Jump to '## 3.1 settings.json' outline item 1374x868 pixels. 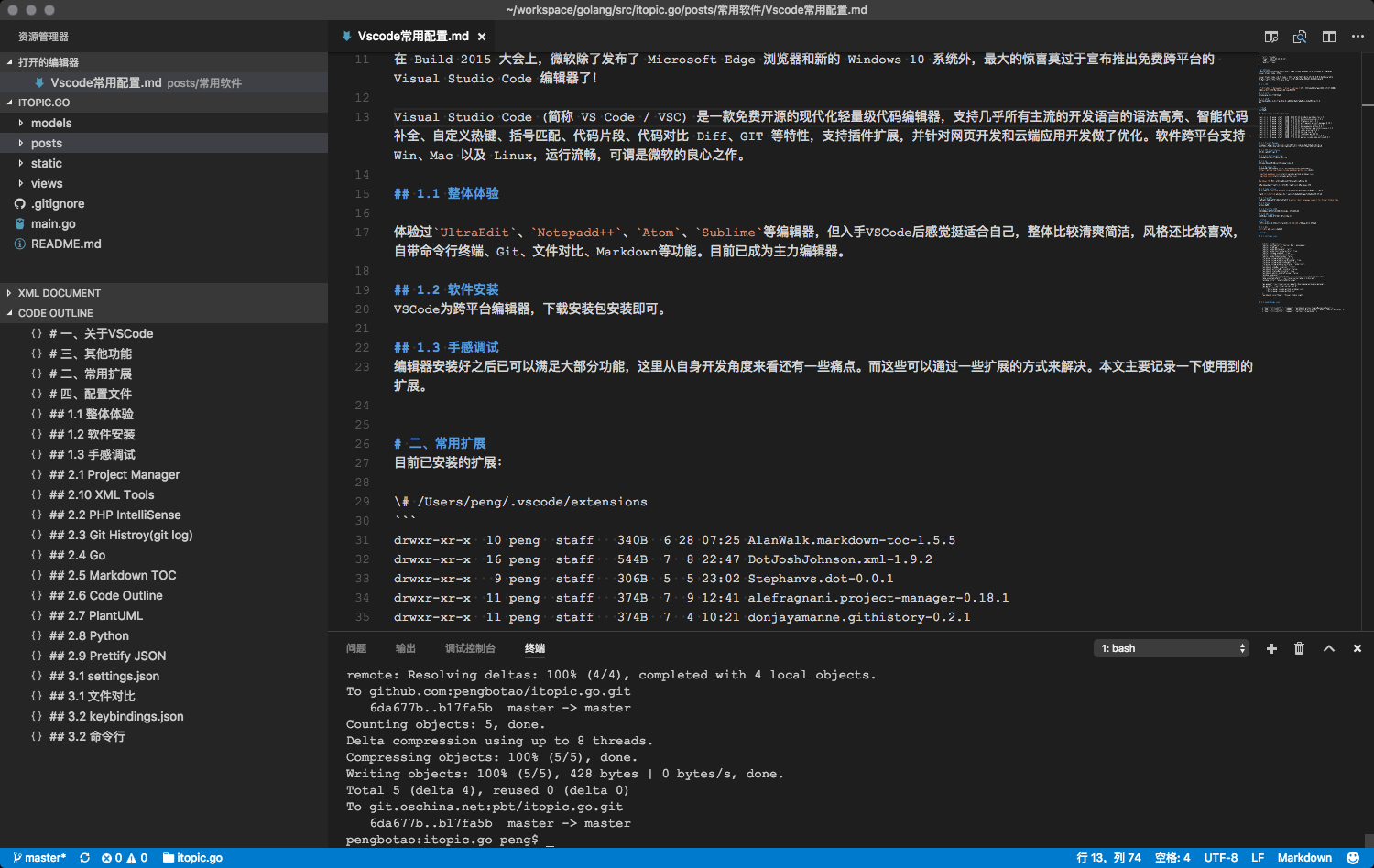pyautogui.click(x=104, y=676)
